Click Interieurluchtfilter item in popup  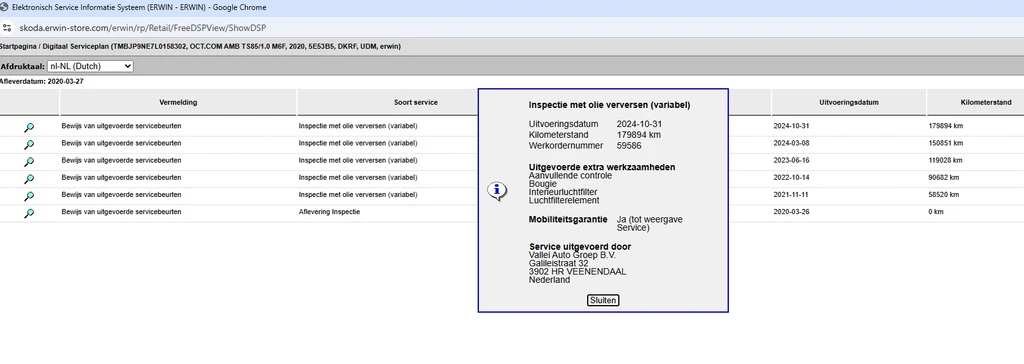(x=563, y=192)
